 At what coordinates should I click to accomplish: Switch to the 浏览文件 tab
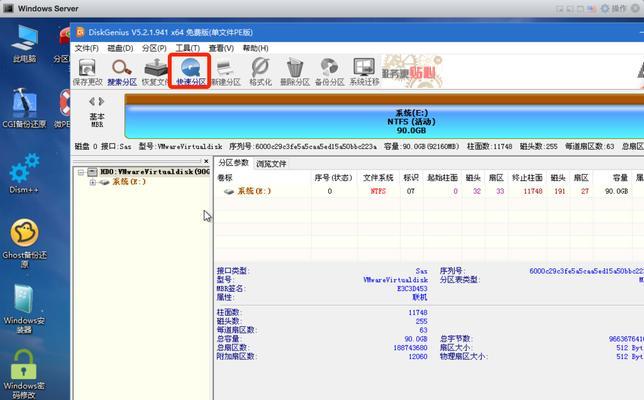[x=271, y=163]
